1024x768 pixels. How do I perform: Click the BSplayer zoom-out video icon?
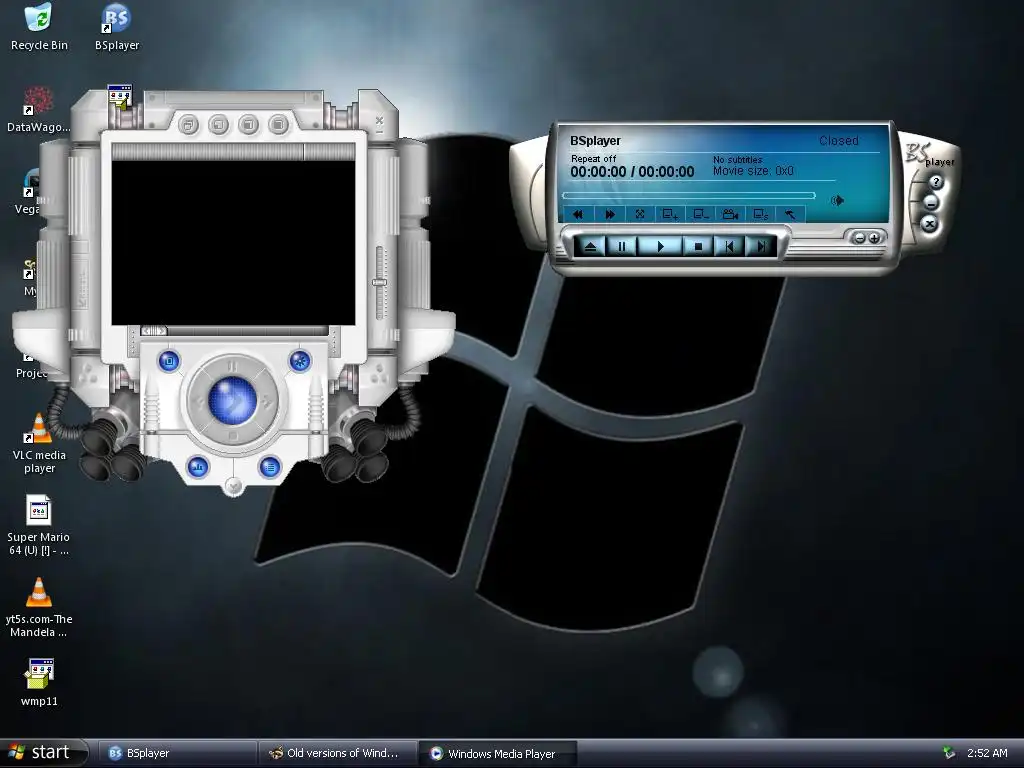point(700,214)
